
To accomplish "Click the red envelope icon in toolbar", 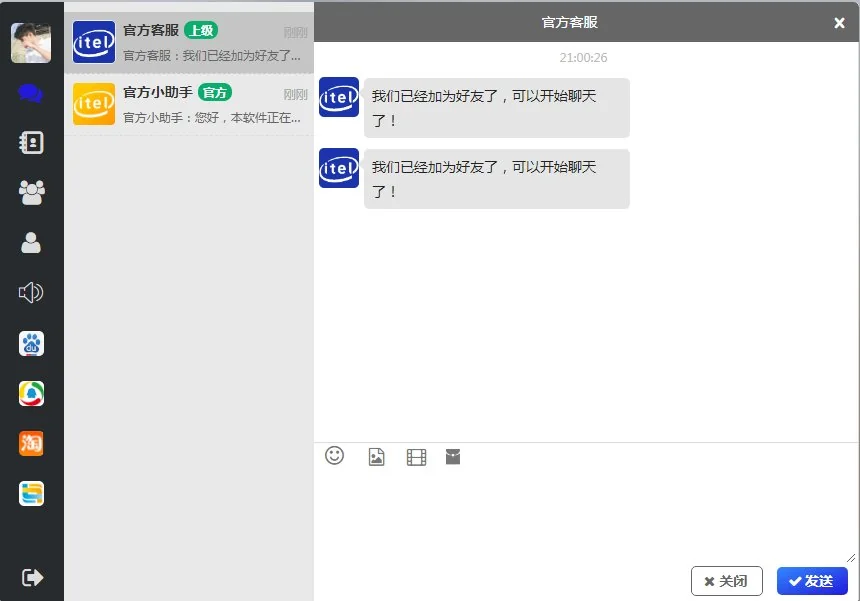I will 453,457.
